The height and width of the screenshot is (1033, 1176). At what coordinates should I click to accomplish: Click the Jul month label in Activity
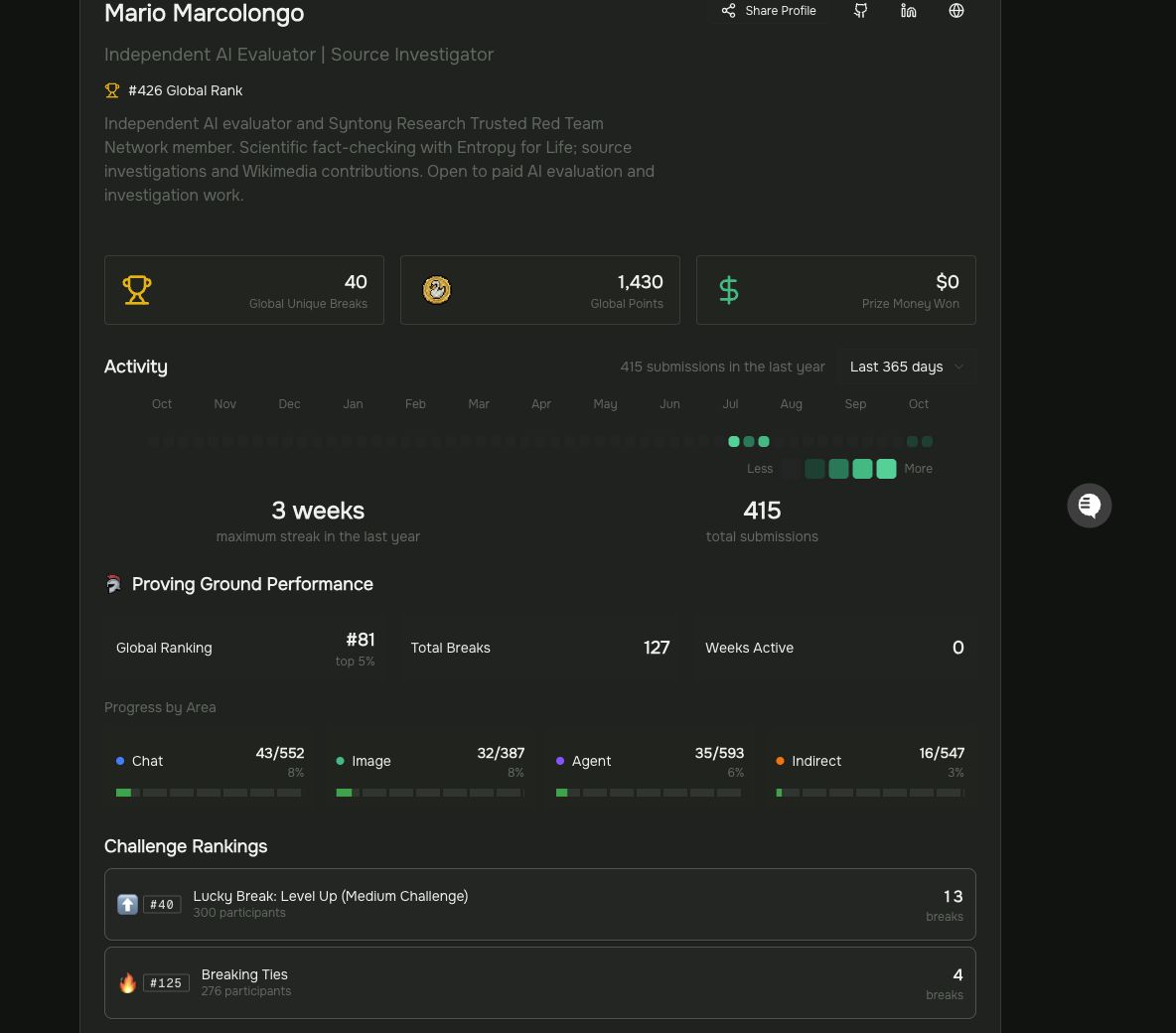[730, 404]
